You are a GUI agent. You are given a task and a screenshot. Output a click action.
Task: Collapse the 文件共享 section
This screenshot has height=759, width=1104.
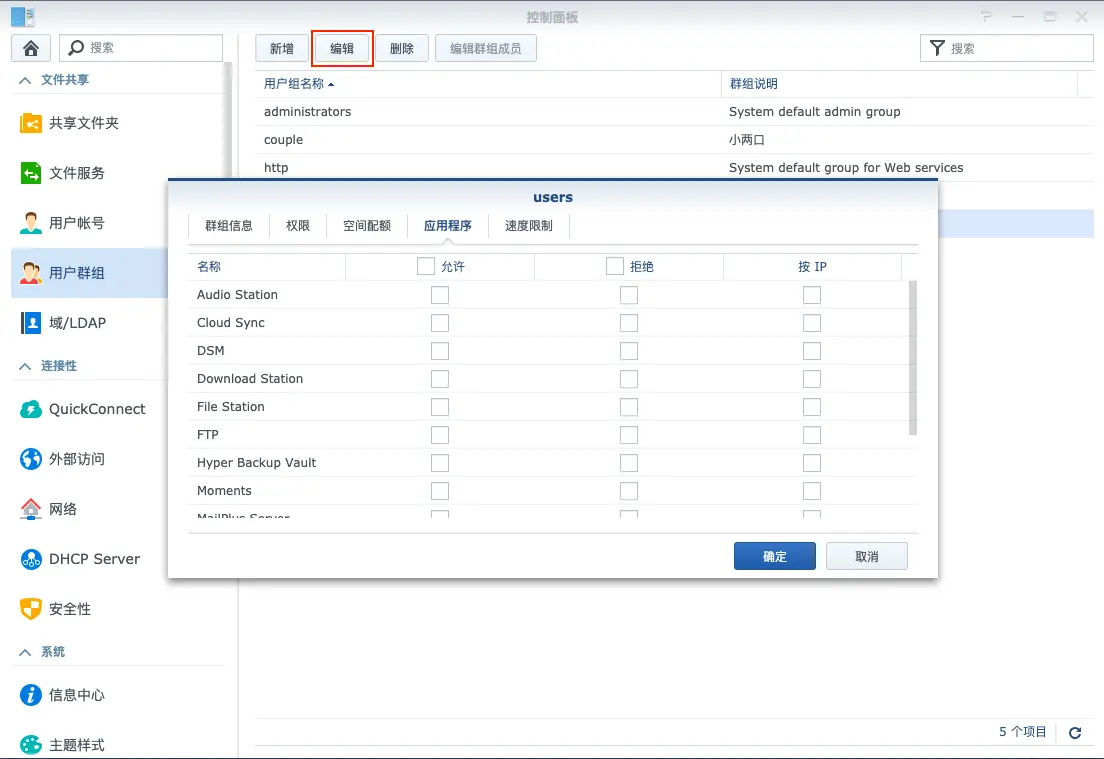25,80
